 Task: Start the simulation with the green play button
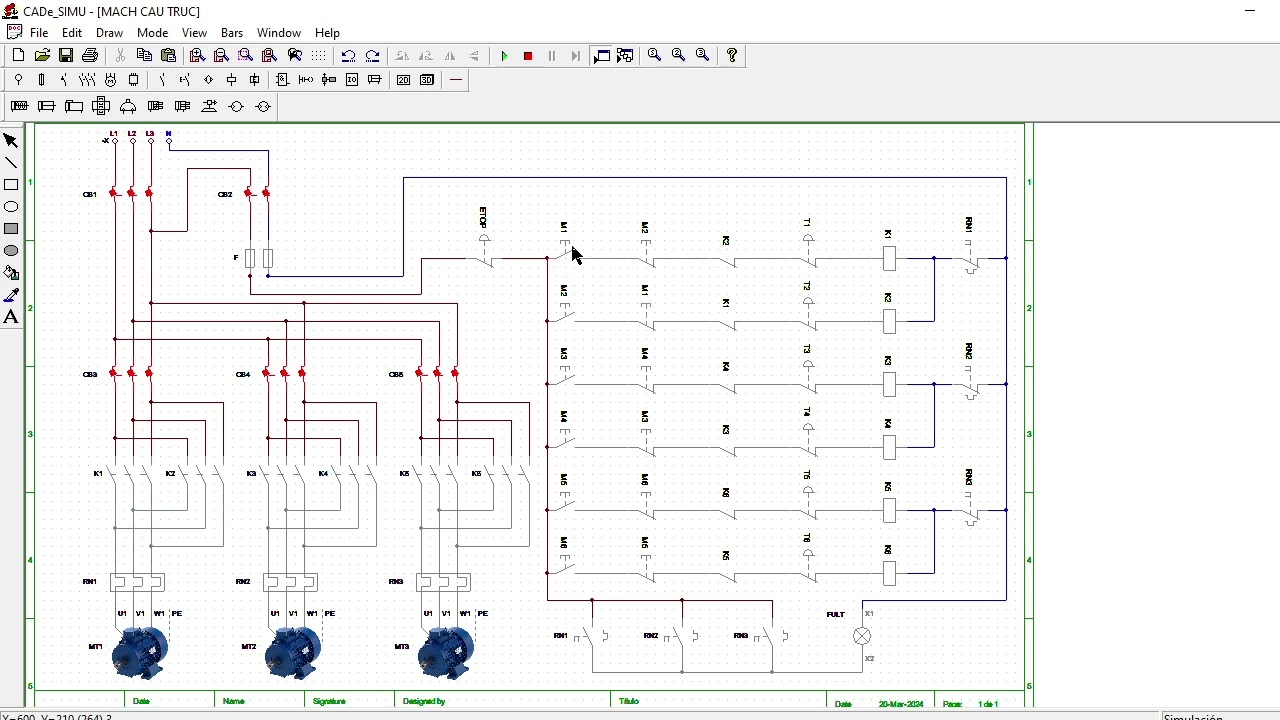click(x=504, y=56)
